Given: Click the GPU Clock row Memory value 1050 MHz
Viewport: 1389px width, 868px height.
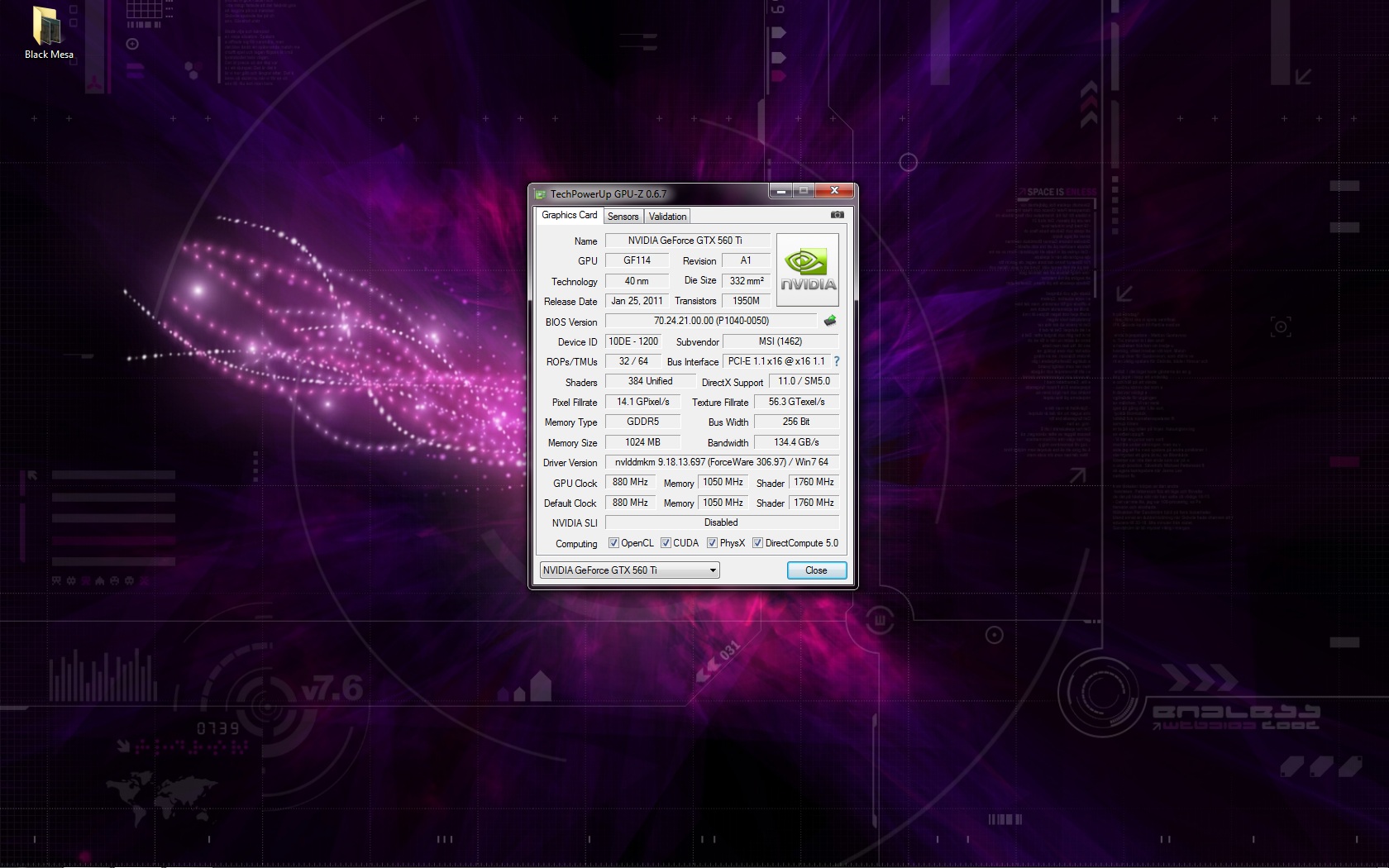Looking at the screenshot, I should [x=723, y=482].
